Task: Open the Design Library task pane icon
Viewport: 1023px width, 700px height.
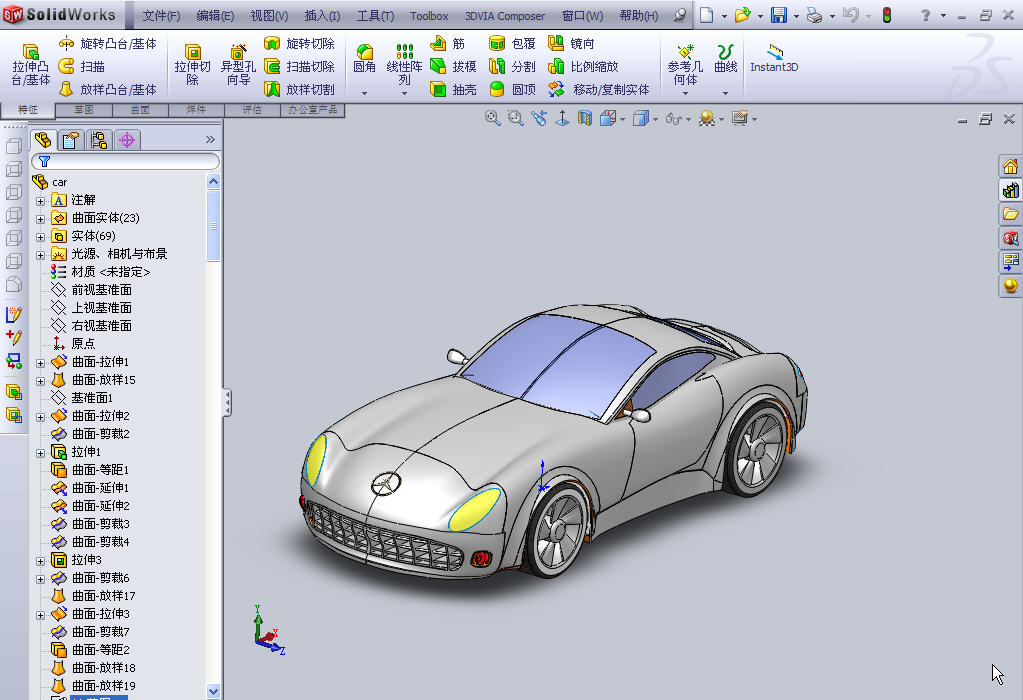Action: pos(1011,190)
